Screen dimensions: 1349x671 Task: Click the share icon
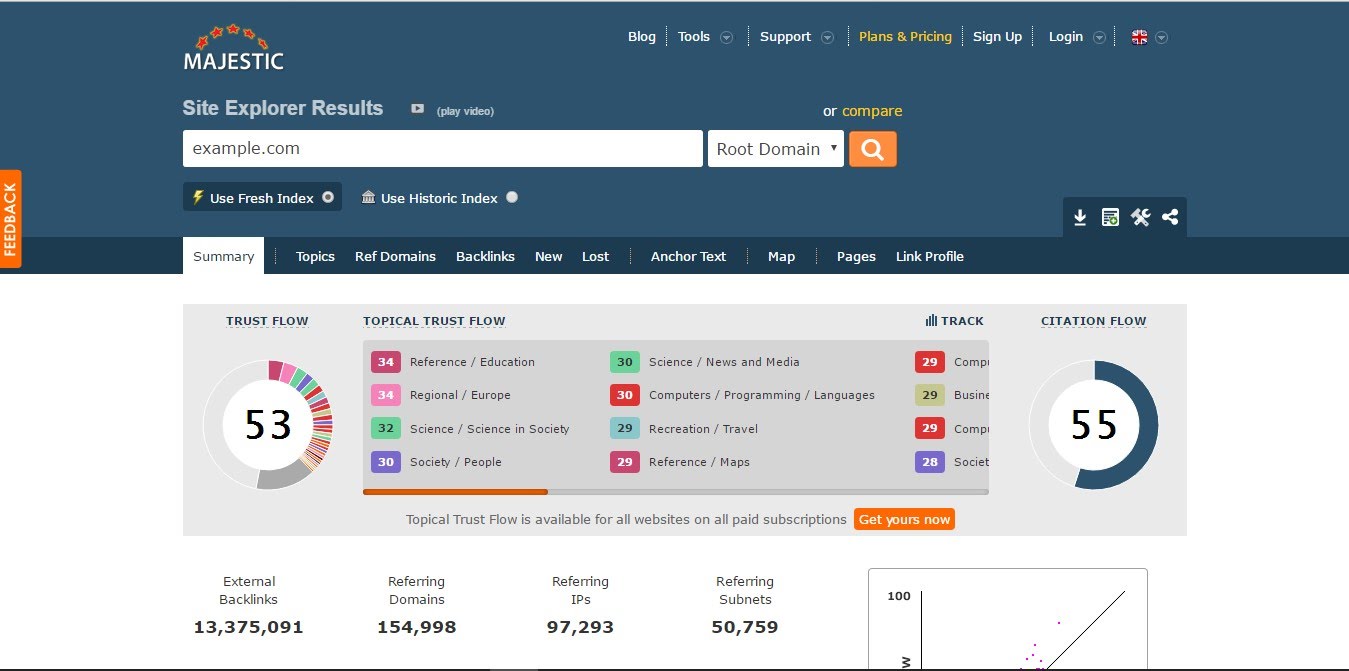click(x=1170, y=216)
